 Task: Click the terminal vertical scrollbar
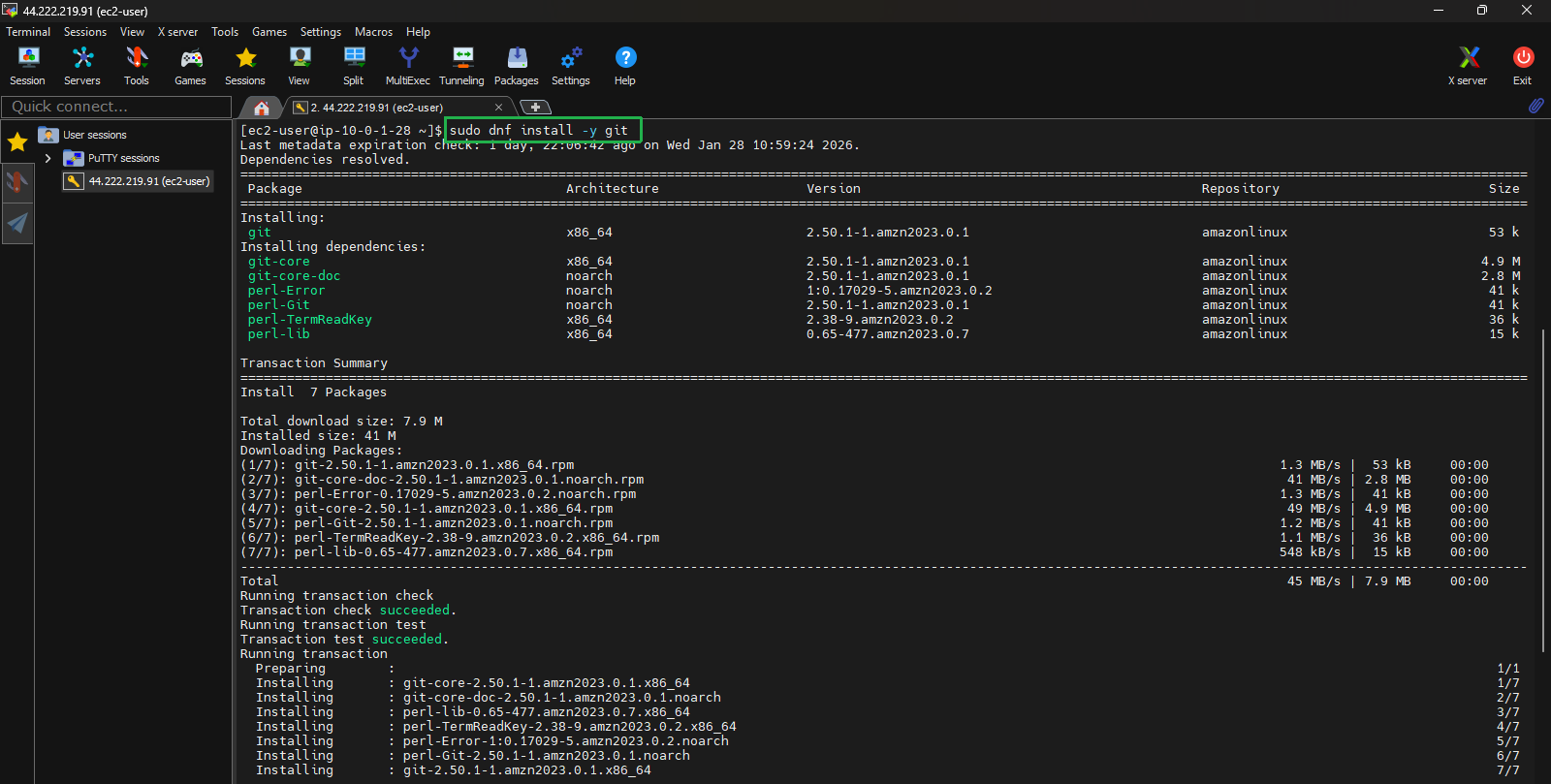[1544, 489]
